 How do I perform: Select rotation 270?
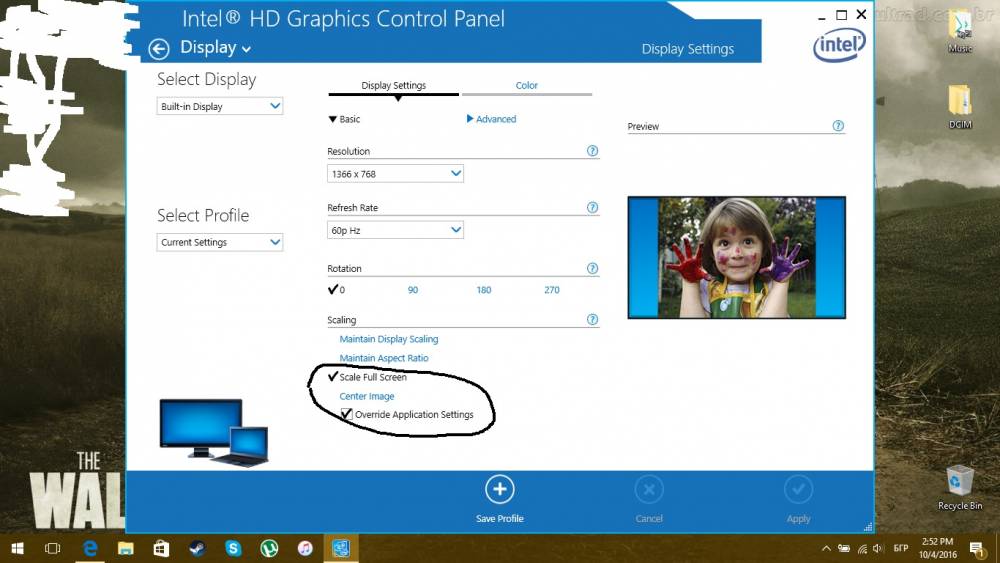tap(552, 290)
